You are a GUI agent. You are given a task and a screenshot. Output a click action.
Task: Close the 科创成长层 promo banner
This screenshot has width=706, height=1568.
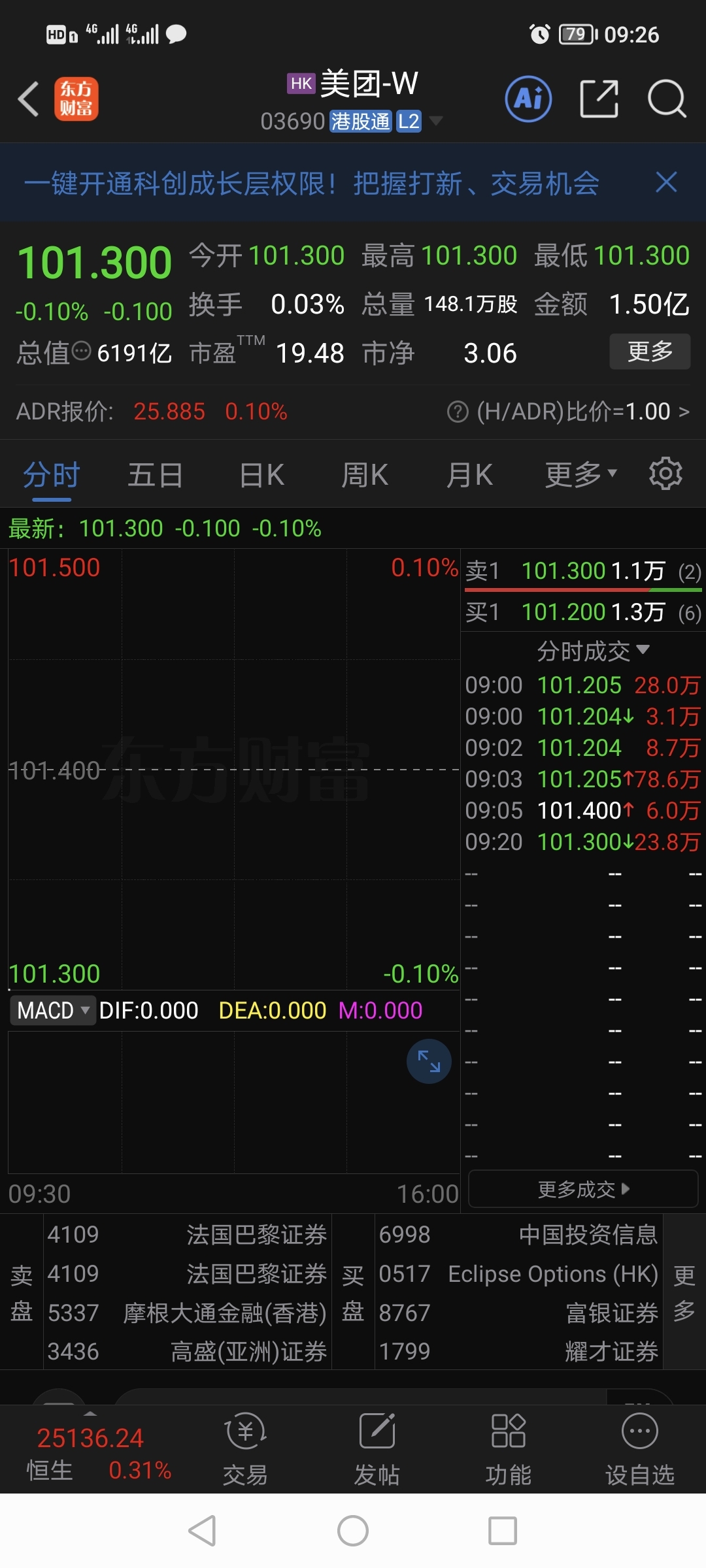coord(666,182)
